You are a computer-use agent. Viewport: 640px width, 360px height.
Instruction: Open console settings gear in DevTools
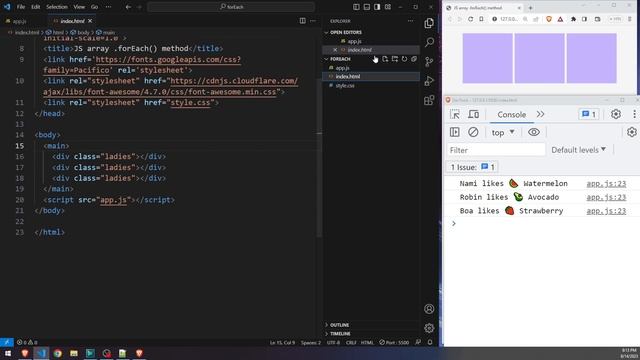(631, 132)
